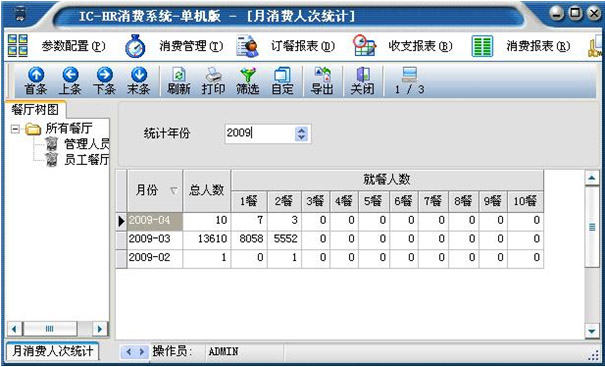Sort by the 月份 column header
Viewport: 605px width, 367px height.
[x=155, y=191]
